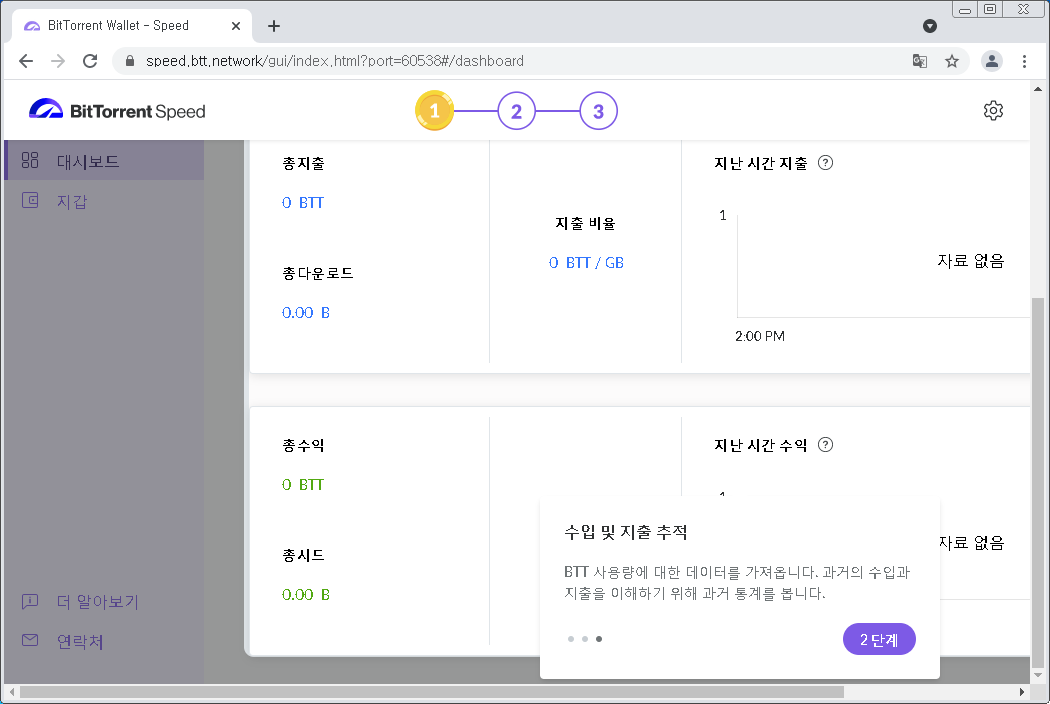This screenshot has height=704, width=1050.
Task: Click the 총시드 label
Action: [303, 555]
